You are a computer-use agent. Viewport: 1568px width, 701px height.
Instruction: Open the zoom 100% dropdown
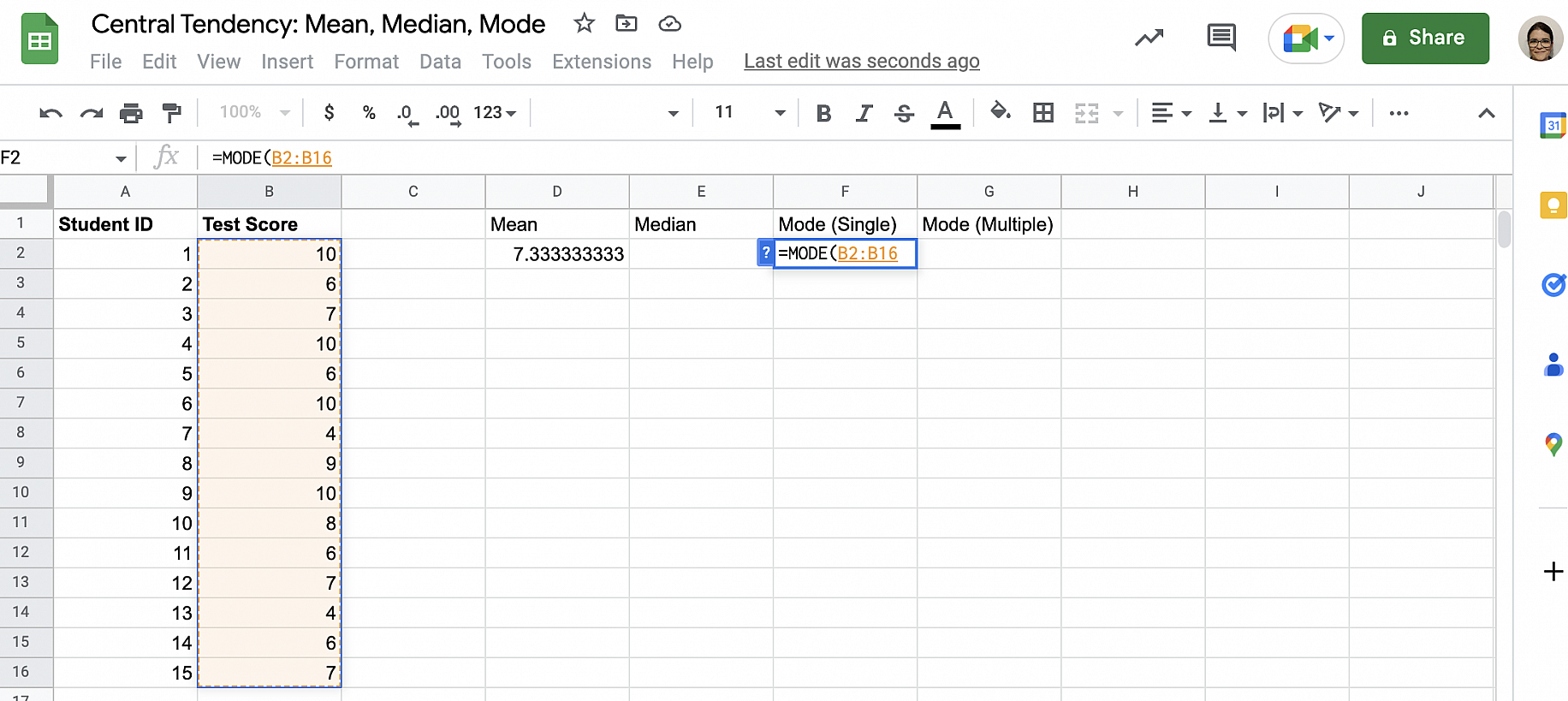coord(254,112)
